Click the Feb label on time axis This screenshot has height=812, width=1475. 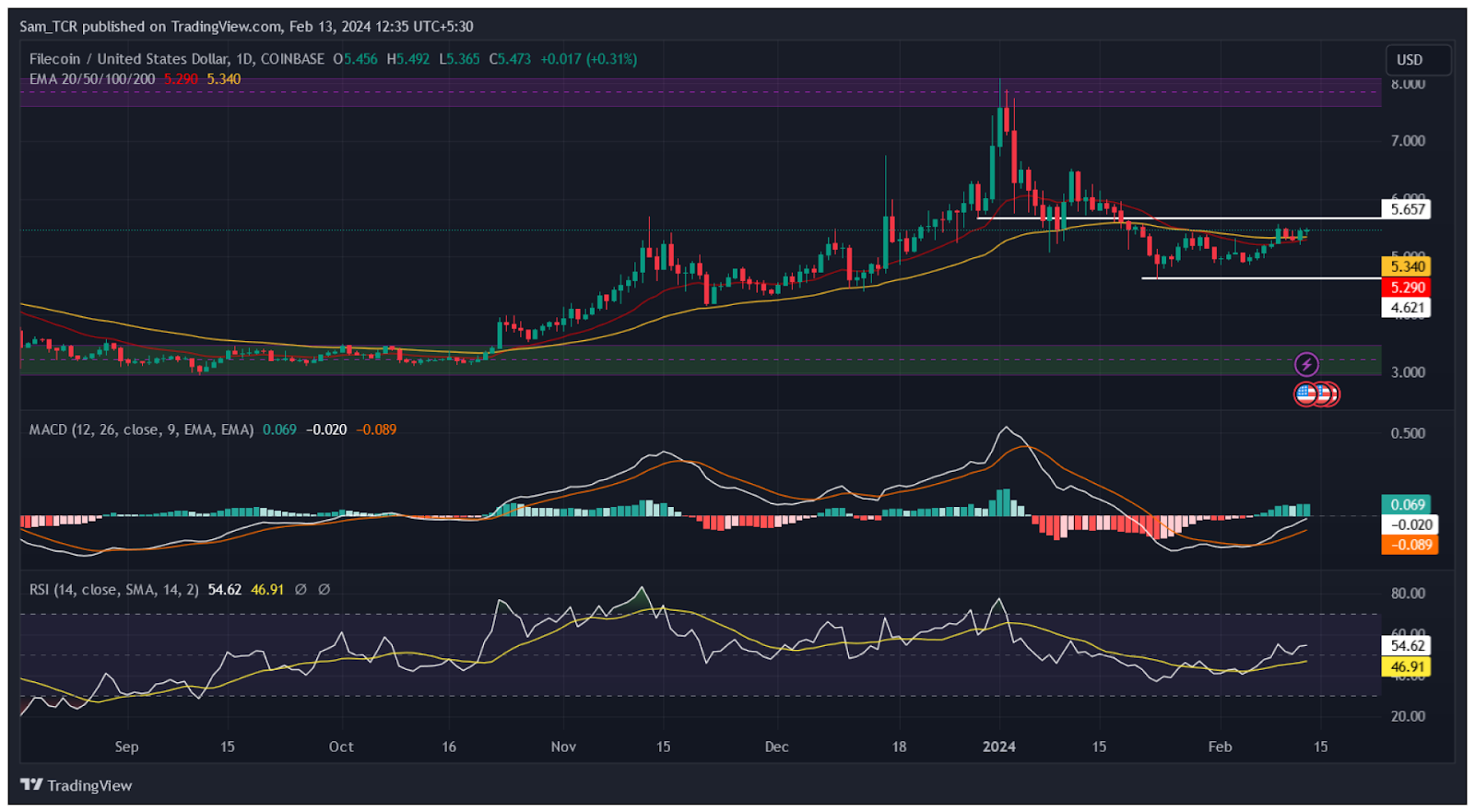[x=1220, y=747]
